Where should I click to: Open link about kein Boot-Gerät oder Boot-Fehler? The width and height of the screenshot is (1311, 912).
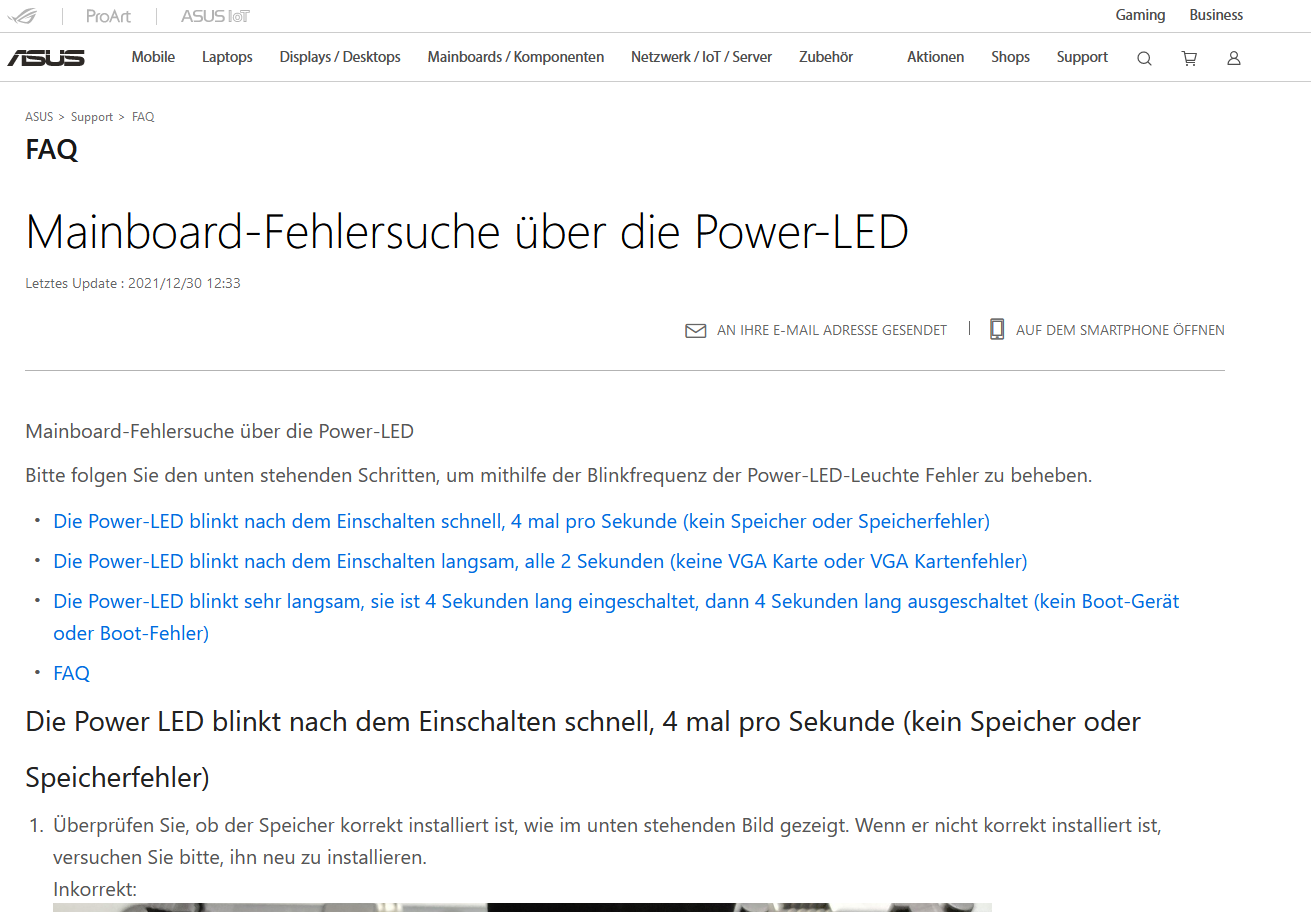click(x=616, y=617)
